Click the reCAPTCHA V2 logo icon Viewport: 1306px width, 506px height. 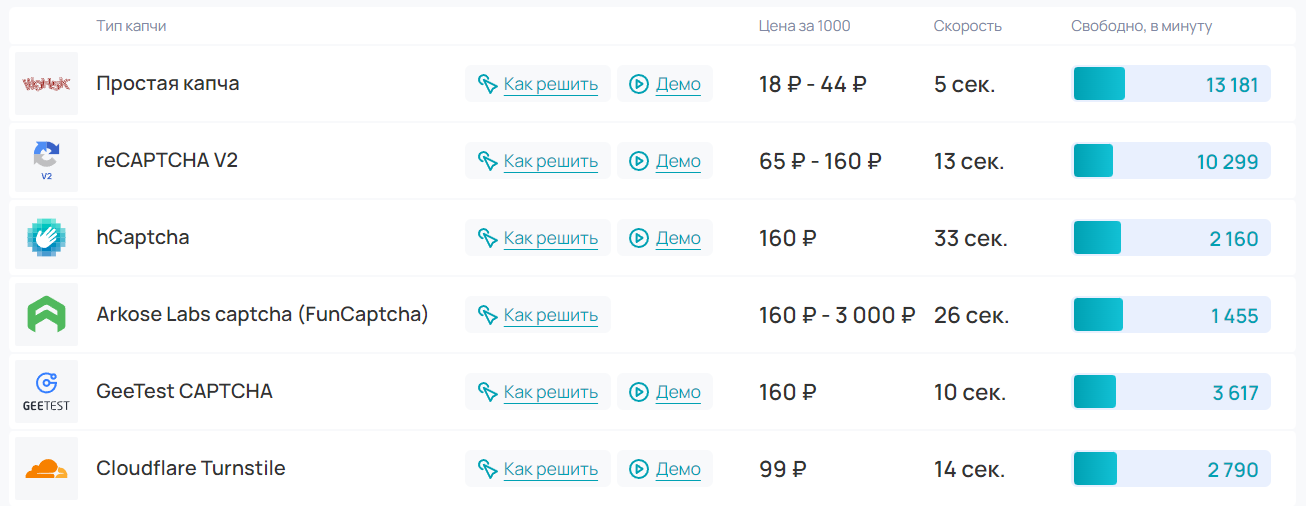46,160
